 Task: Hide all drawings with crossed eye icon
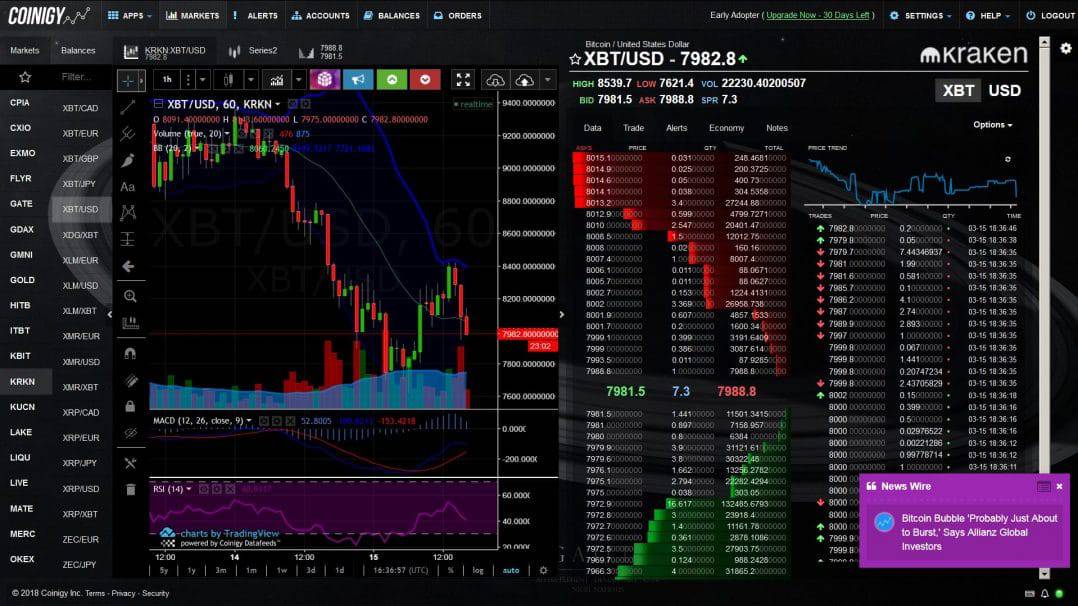[130, 433]
